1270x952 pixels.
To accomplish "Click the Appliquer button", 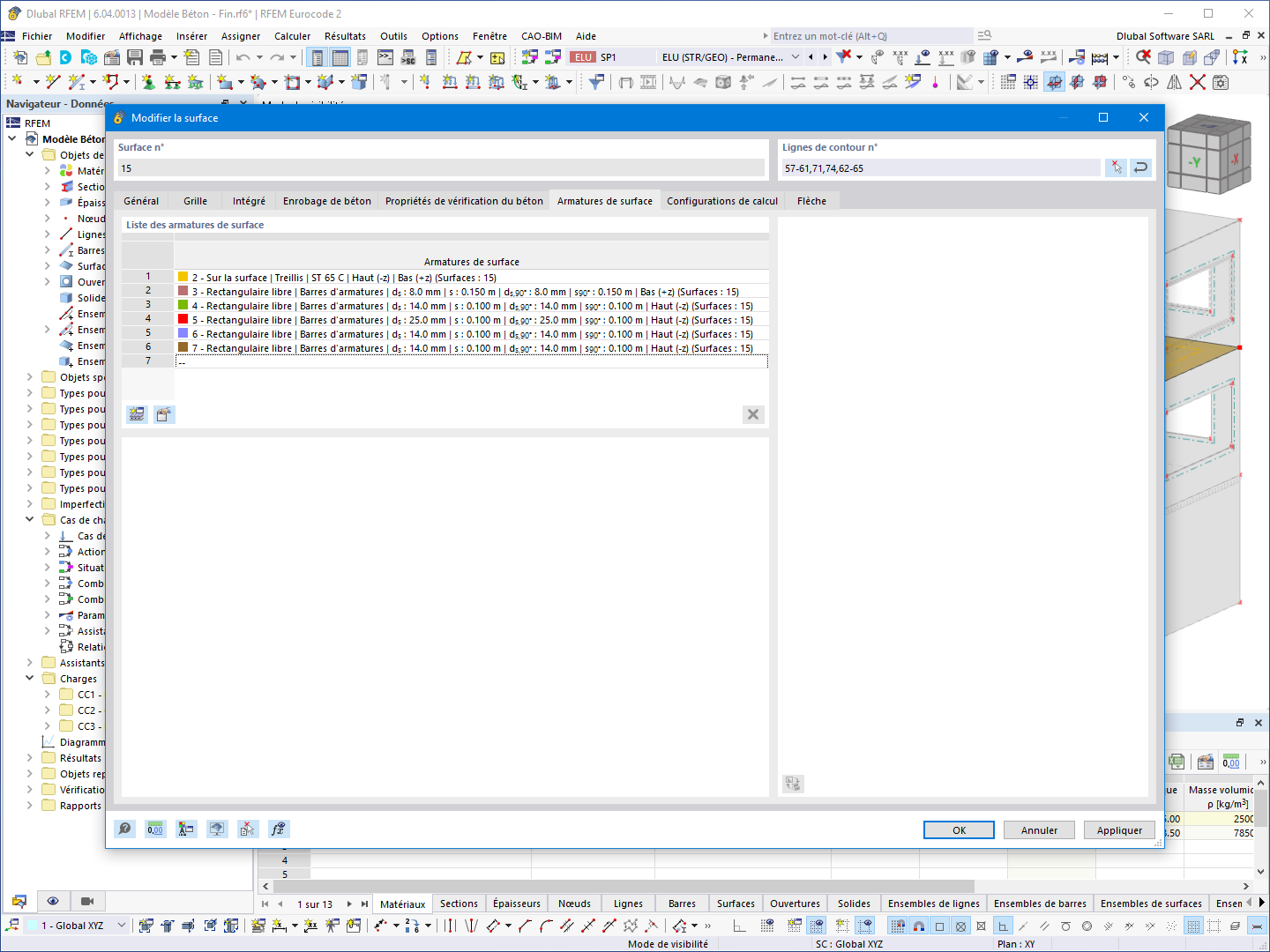I will [x=1119, y=830].
